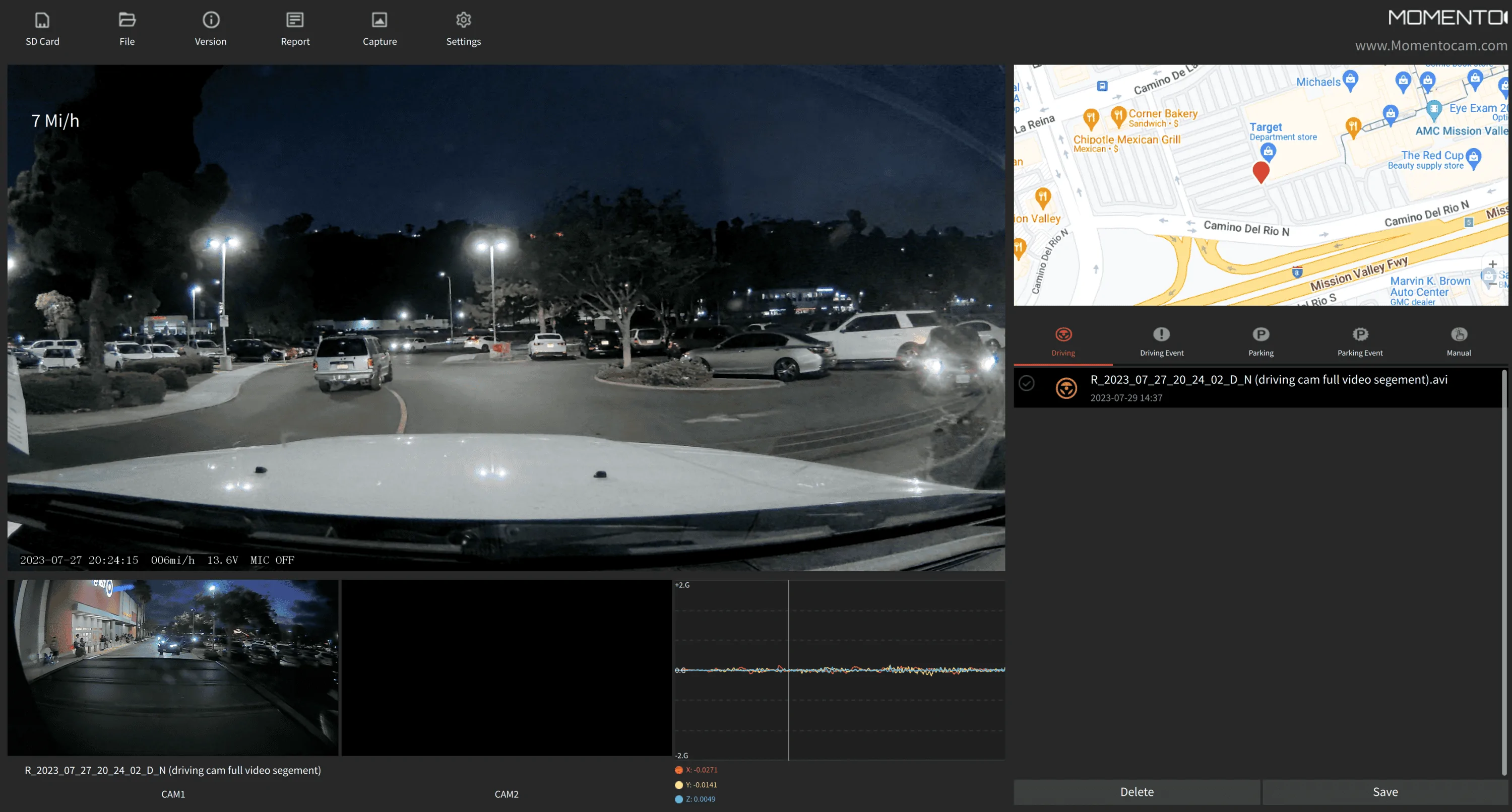Click the yellow Y-axis legend dot
The image size is (1512, 812).
[x=678, y=784]
